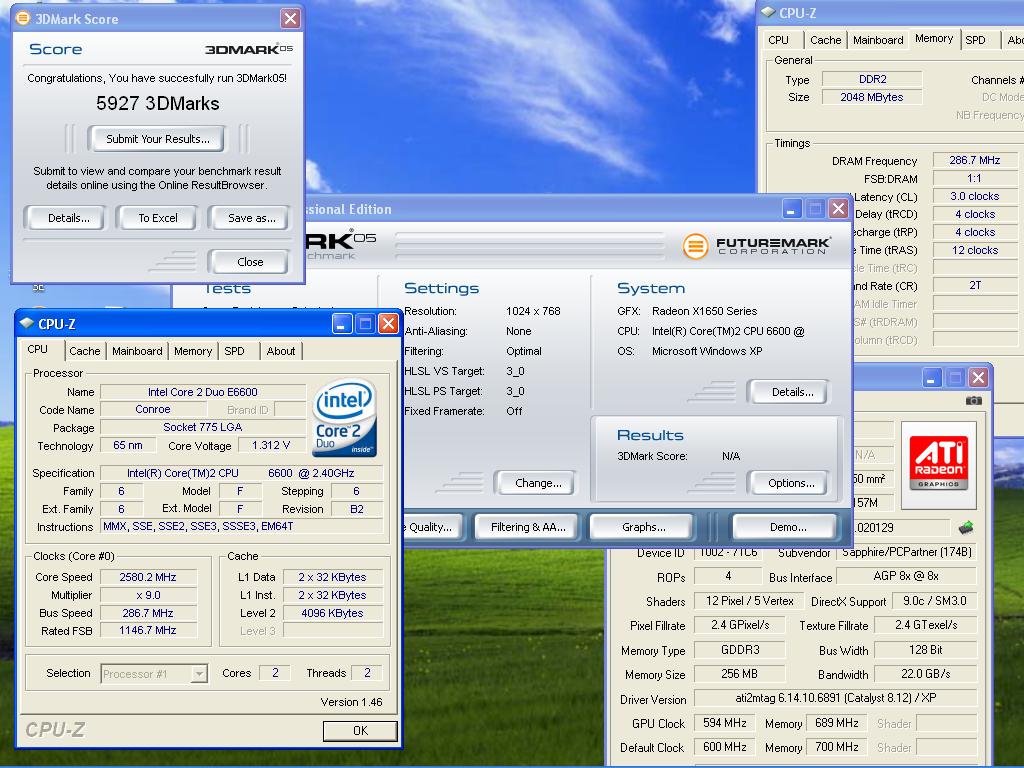Click the memory Type field DDR2
This screenshot has height=768, width=1024.
[872, 79]
